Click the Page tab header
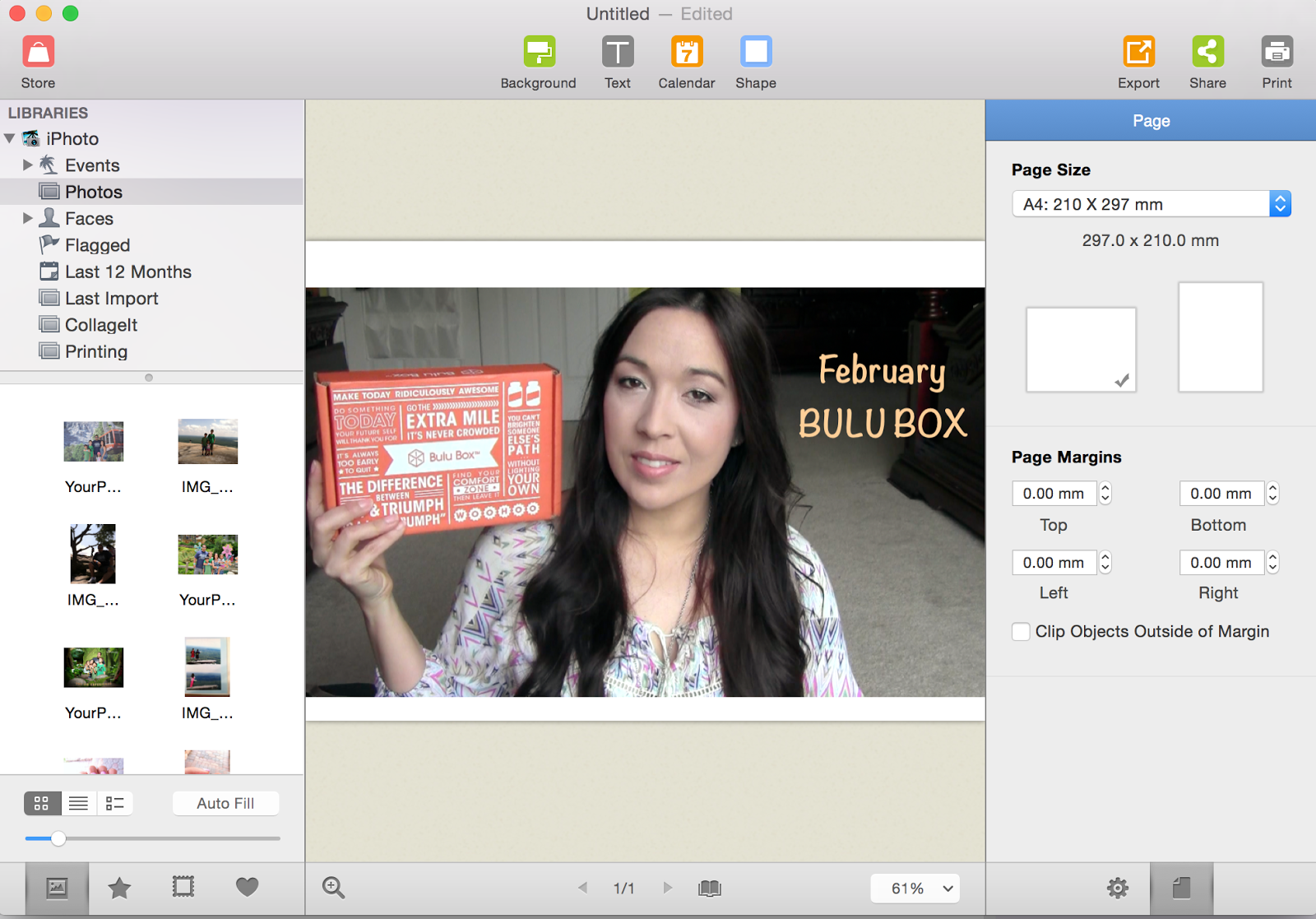Viewport: 1316px width, 919px height. (x=1151, y=121)
